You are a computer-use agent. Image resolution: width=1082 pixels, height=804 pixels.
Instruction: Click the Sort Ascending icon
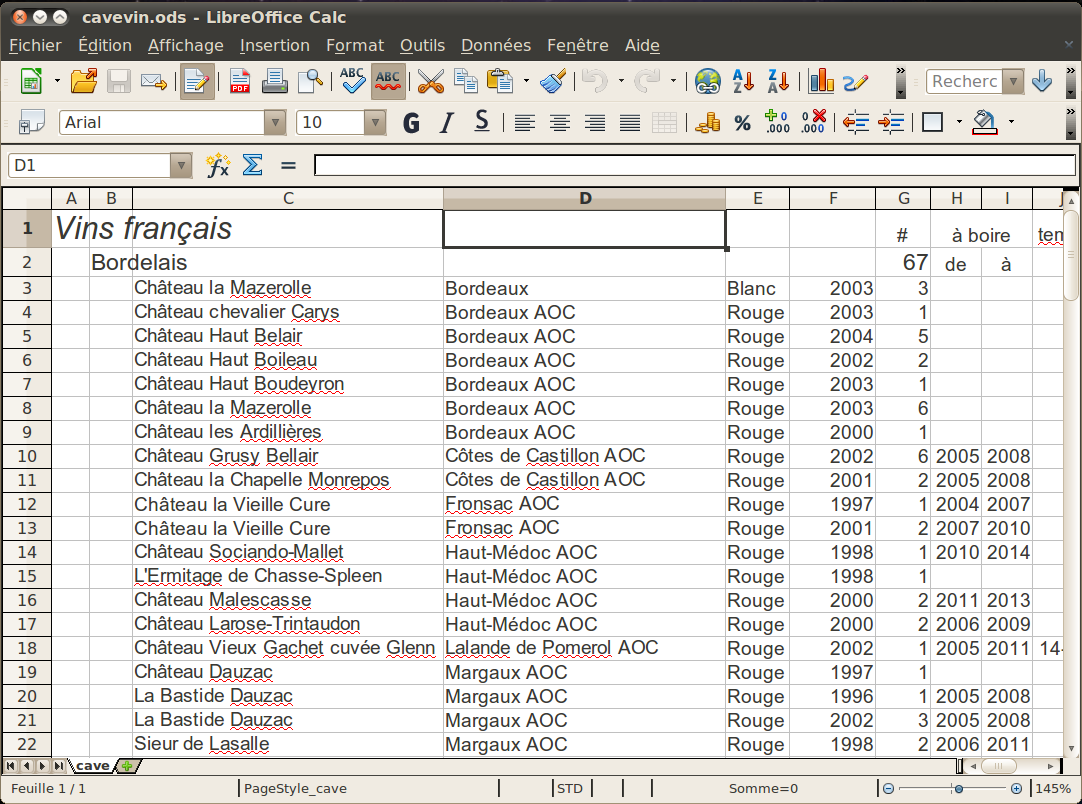743,81
